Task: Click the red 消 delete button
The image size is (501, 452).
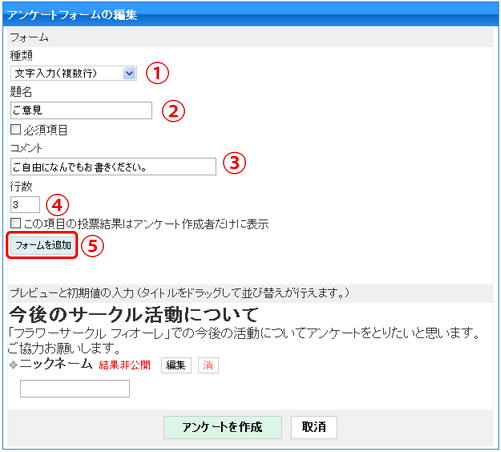Action: point(208,365)
